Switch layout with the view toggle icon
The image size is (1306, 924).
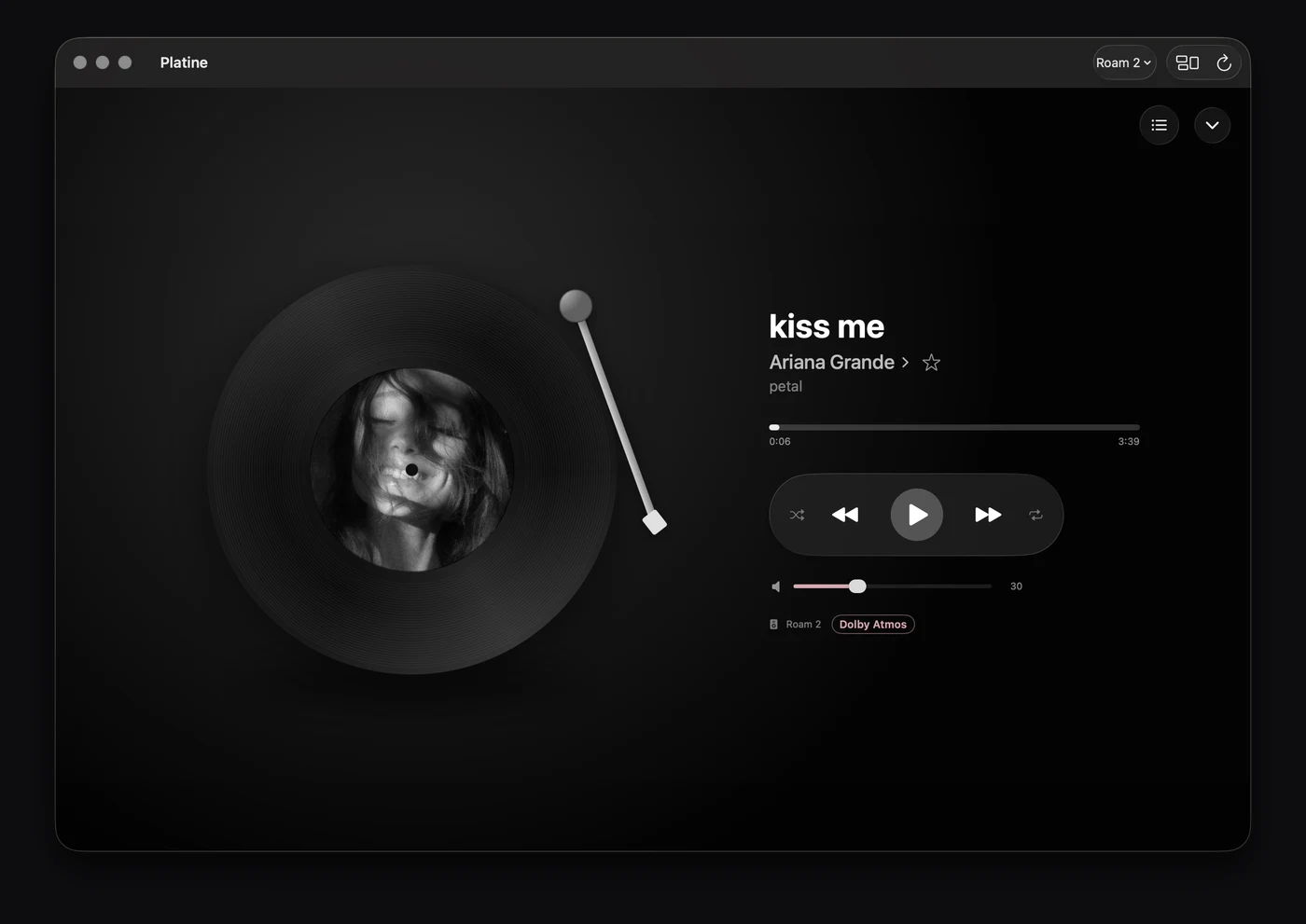1188,62
